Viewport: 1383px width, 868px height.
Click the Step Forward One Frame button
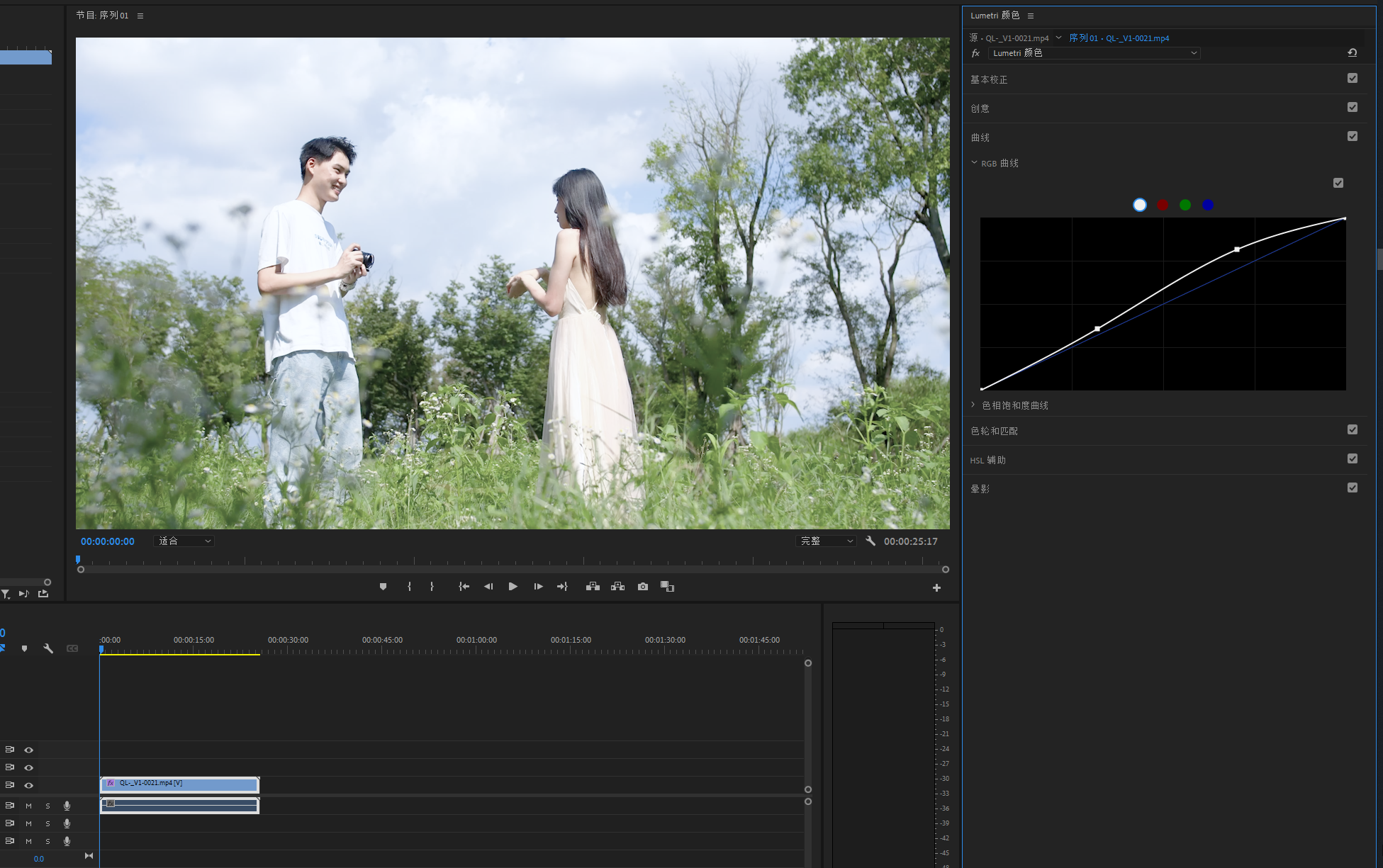coord(538,587)
